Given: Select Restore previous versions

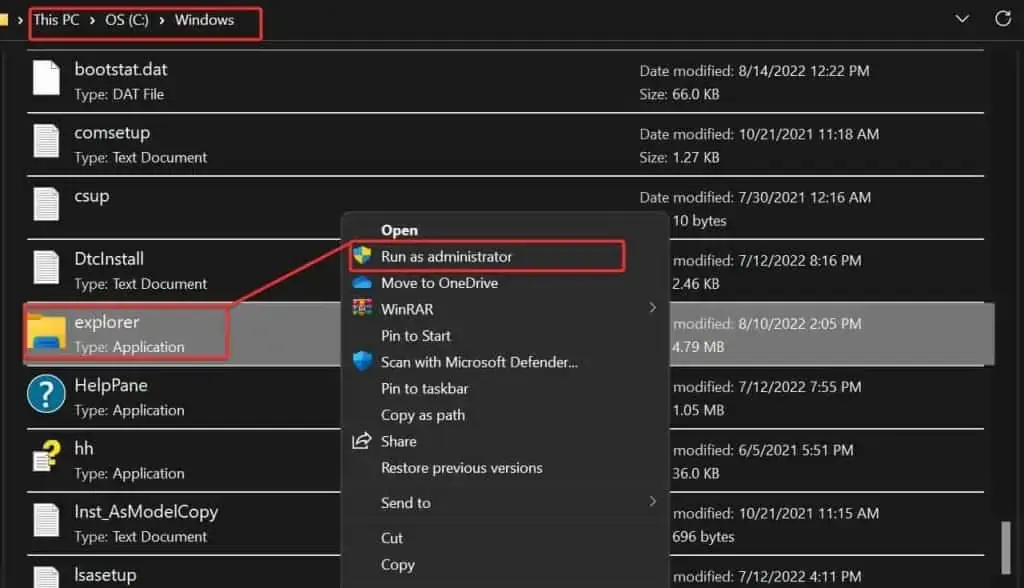Looking at the screenshot, I should [462, 468].
